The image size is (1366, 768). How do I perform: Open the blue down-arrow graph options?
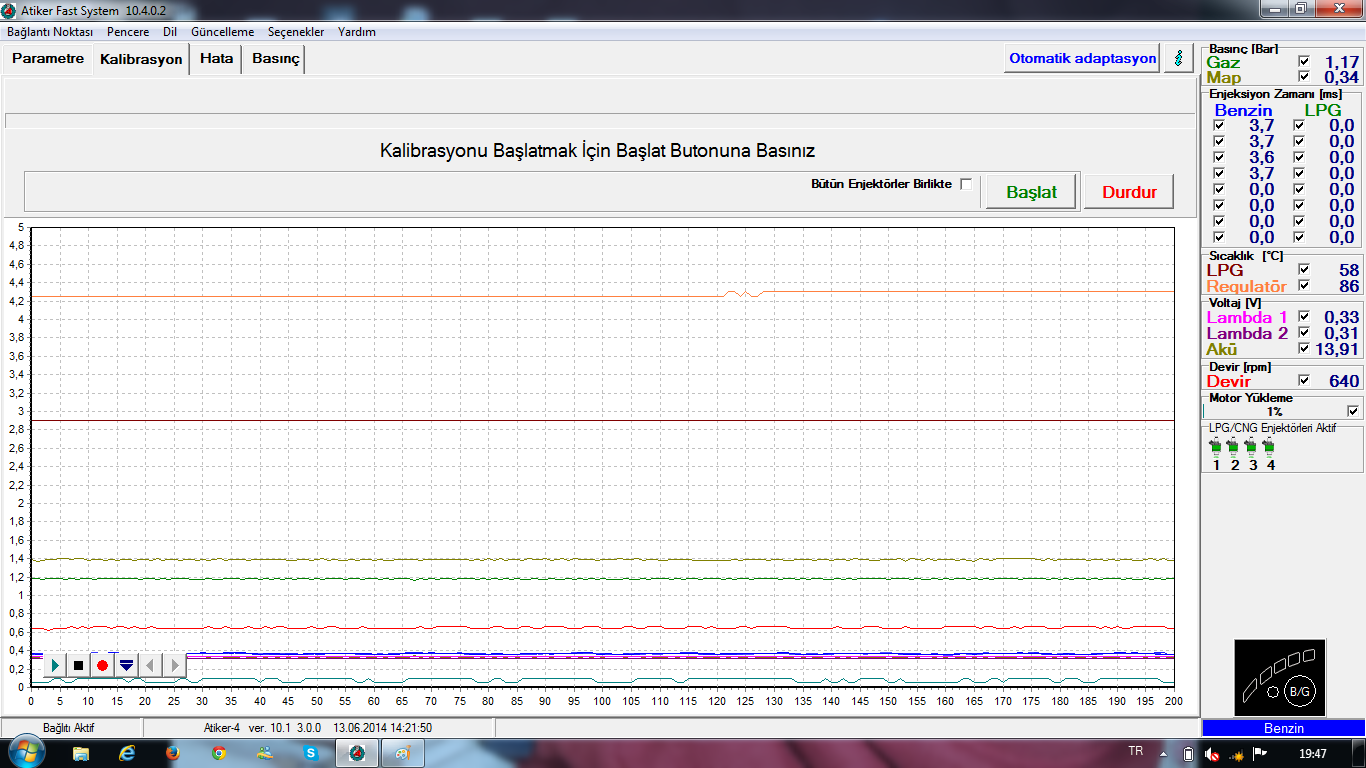[126, 665]
